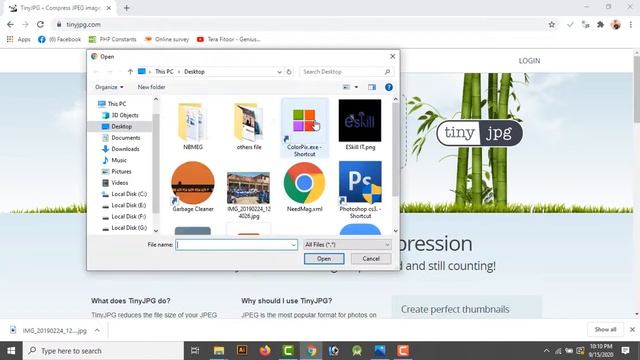Click Show all downloads button
This screenshot has width=640, height=360.
[x=605, y=329]
